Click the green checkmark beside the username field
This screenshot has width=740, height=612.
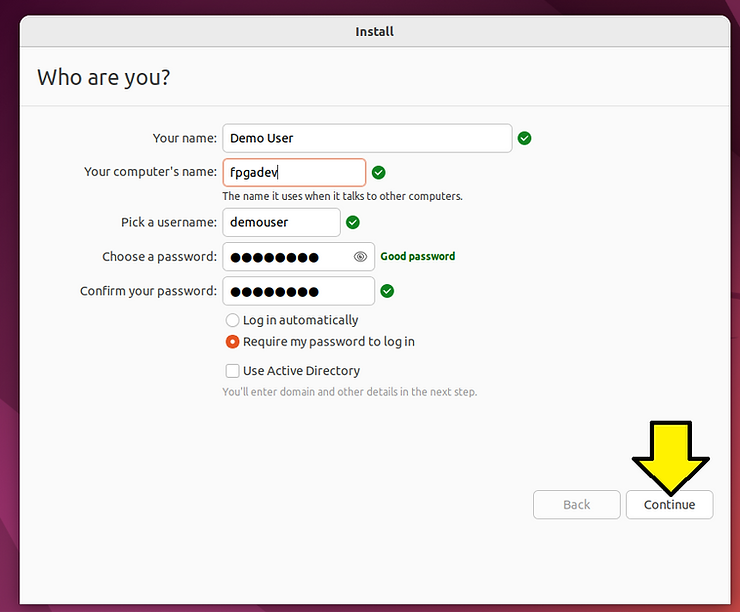pyautogui.click(x=353, y=222)
